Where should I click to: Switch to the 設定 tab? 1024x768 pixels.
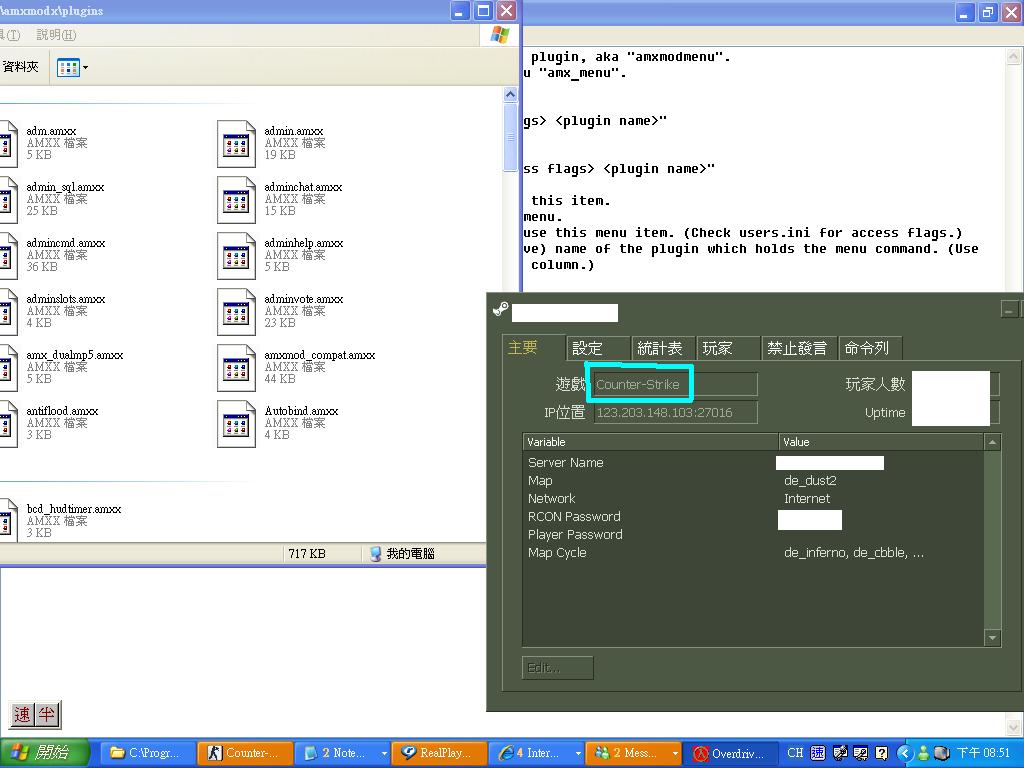(x=598, y=349)
